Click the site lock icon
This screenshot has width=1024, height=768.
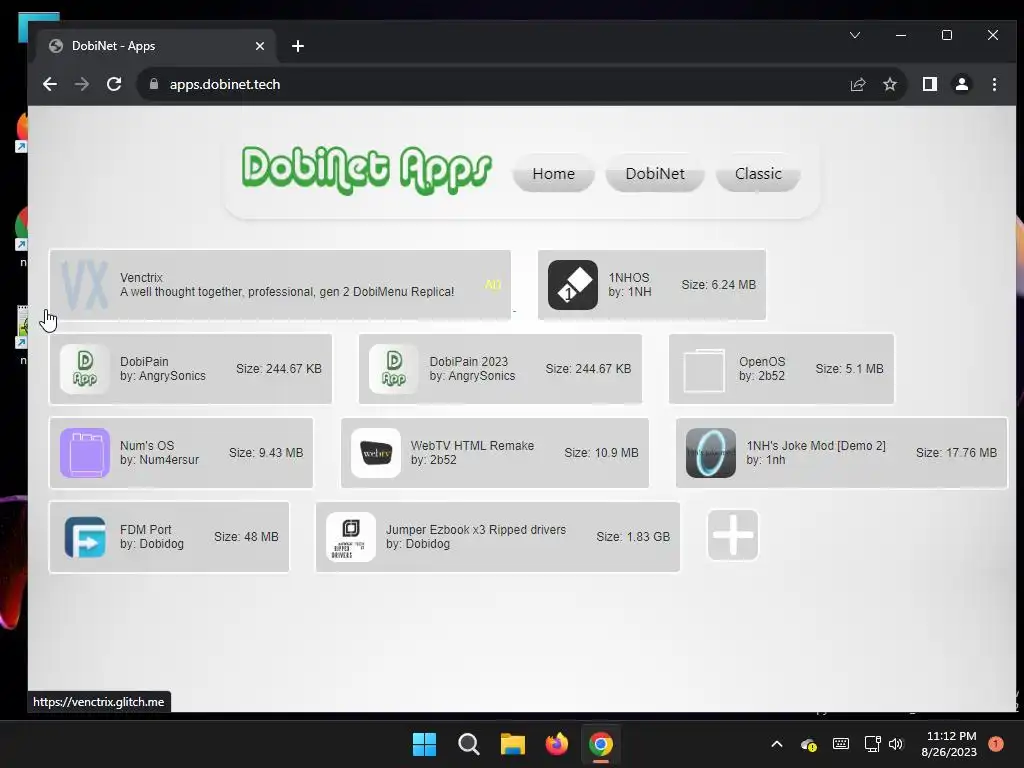[x=154, y=84]
